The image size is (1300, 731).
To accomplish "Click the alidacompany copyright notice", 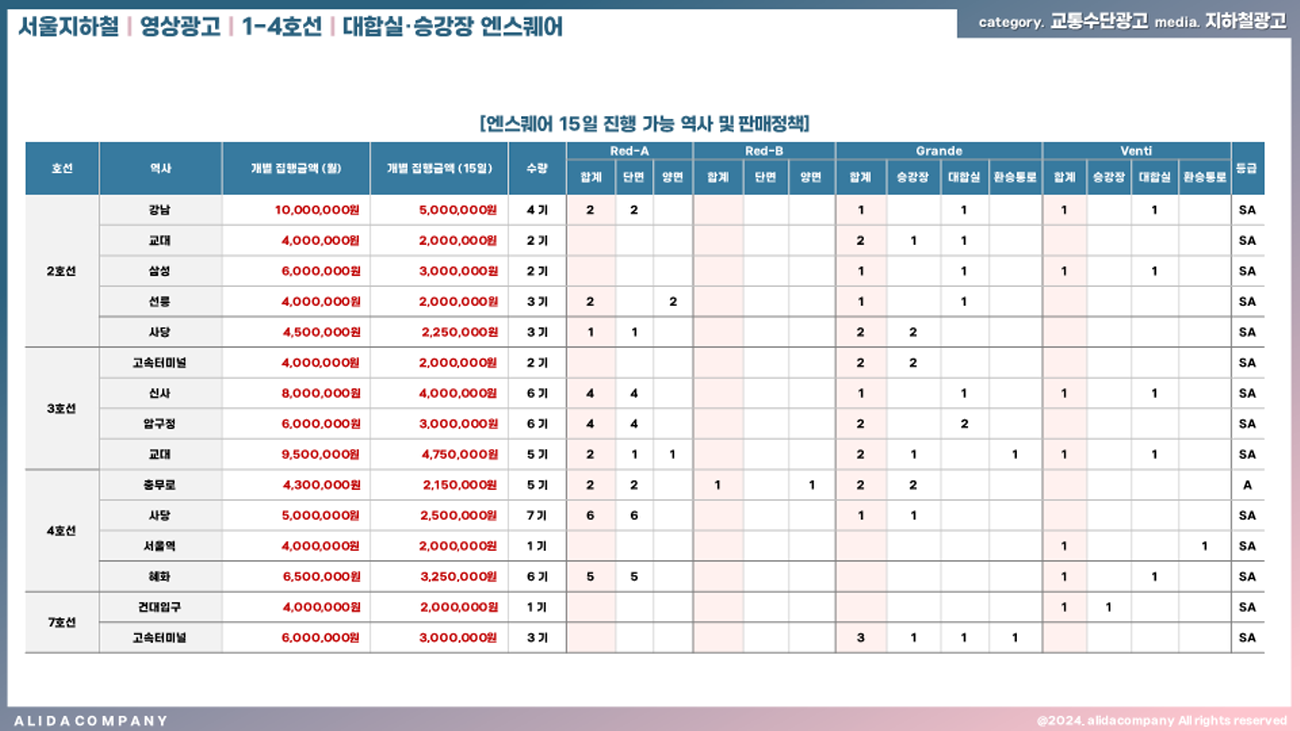I will coord(1161,720).
